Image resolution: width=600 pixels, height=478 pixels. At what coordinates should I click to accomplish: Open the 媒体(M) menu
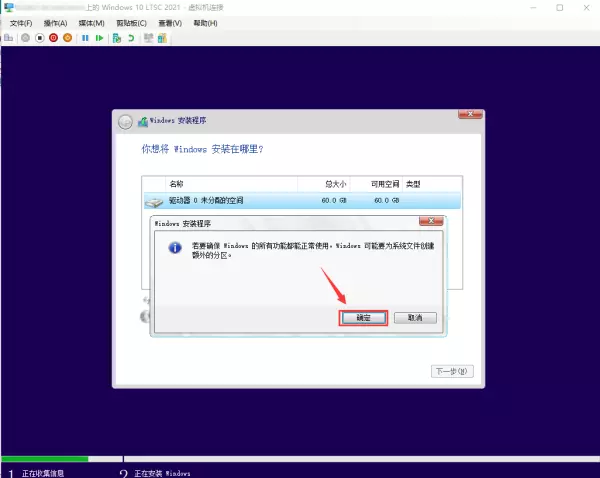[91, 23]
